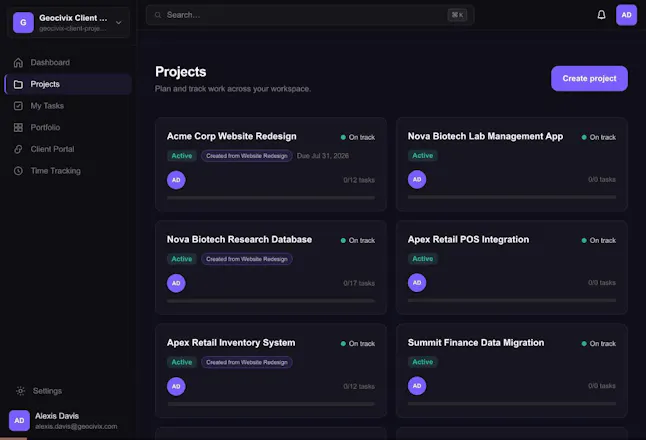
Task: Click 0/17 tasks count
Action: 359,283
